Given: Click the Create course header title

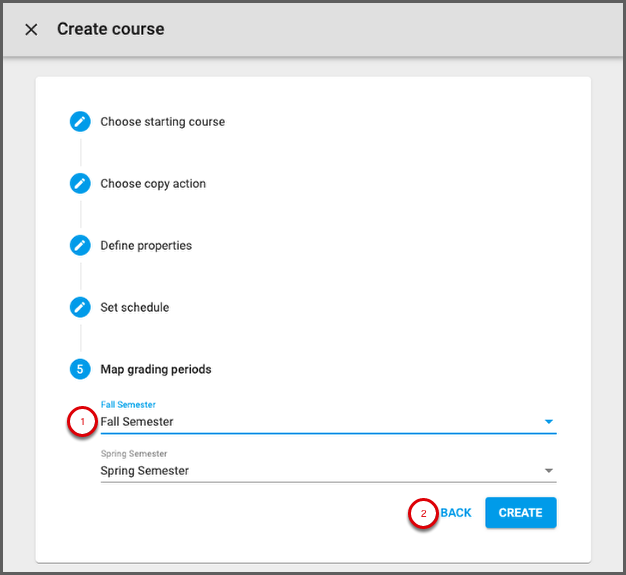Looking at the screenshot, I should click(111, 29).
